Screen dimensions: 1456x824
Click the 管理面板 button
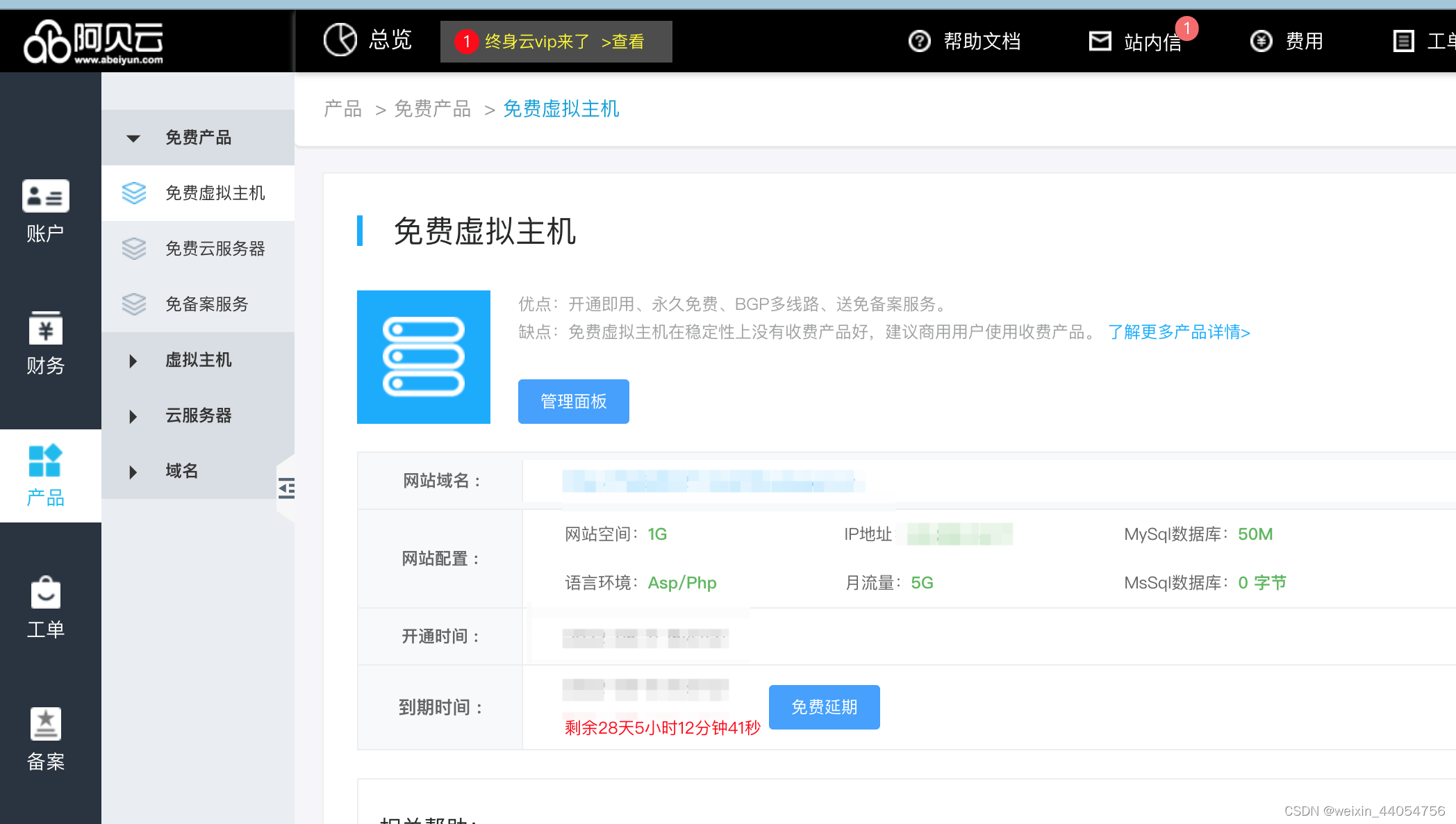574,402
